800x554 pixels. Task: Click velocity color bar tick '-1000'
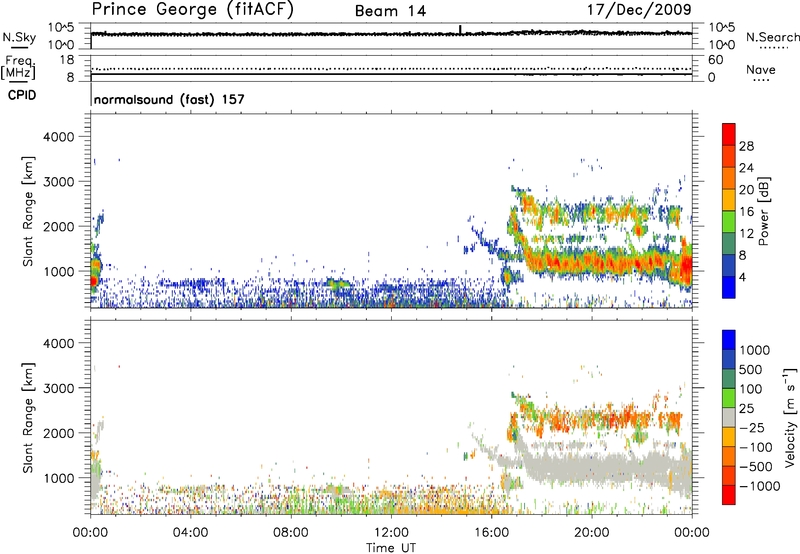pos(759,486)
